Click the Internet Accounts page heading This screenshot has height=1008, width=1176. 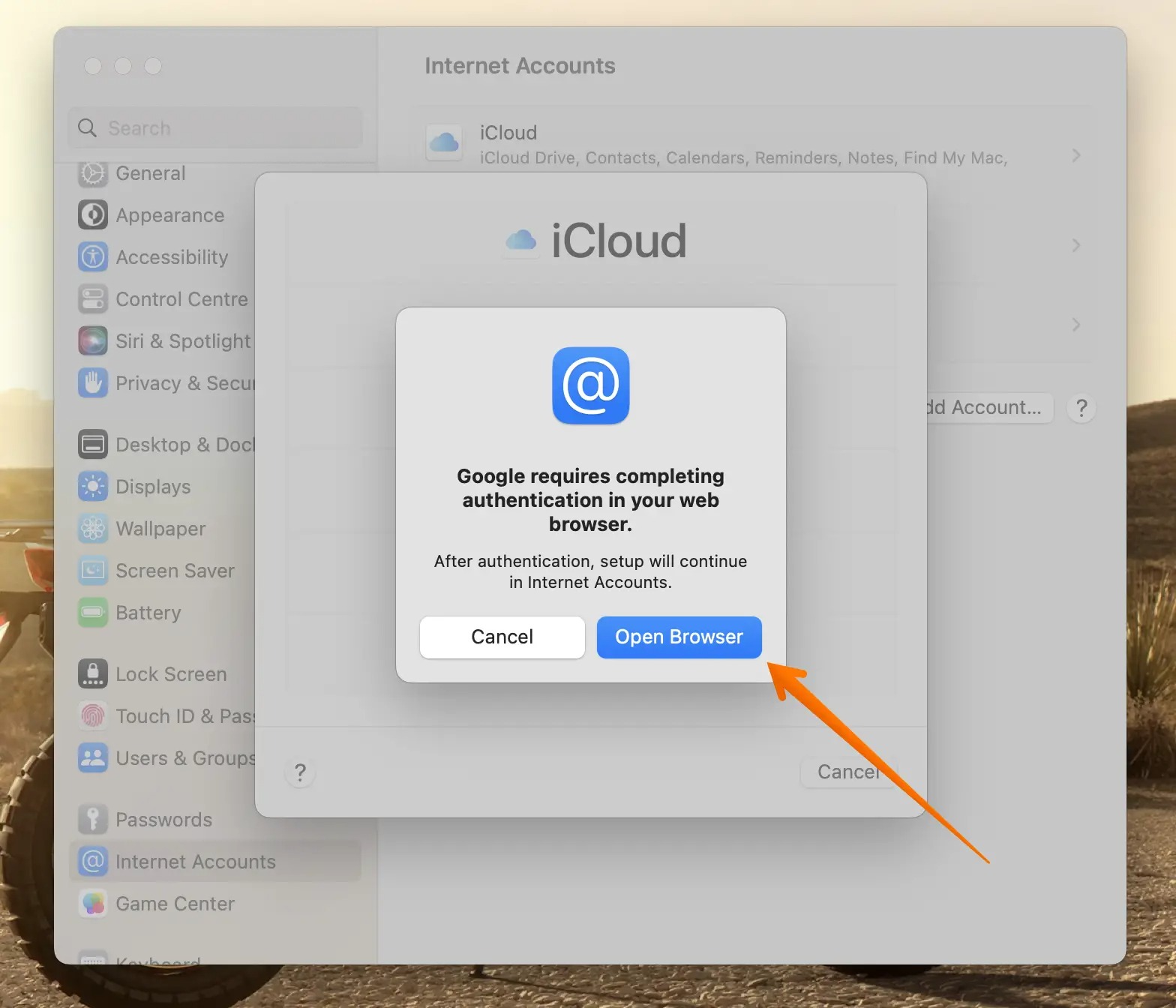pyautogui.click(x=520, y=66)
